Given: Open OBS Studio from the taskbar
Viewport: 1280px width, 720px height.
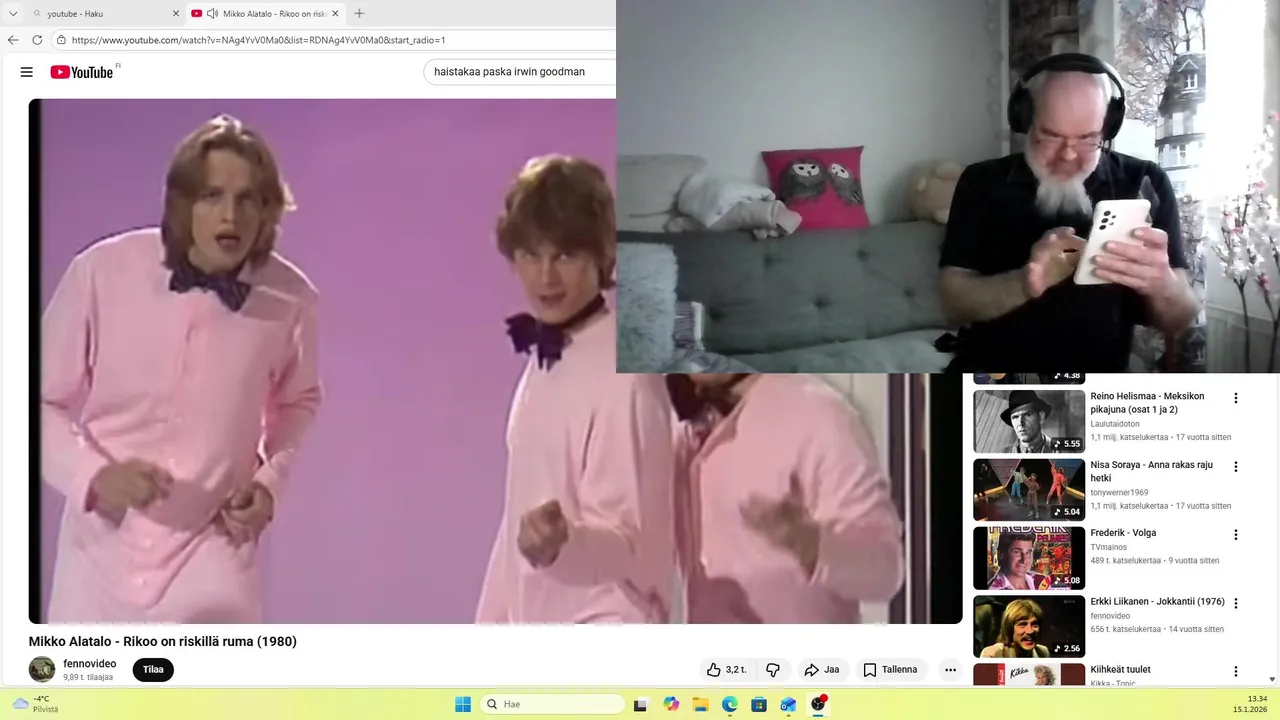Looking at the screenshot, I should pyautogui.click(x=818, y=704).
